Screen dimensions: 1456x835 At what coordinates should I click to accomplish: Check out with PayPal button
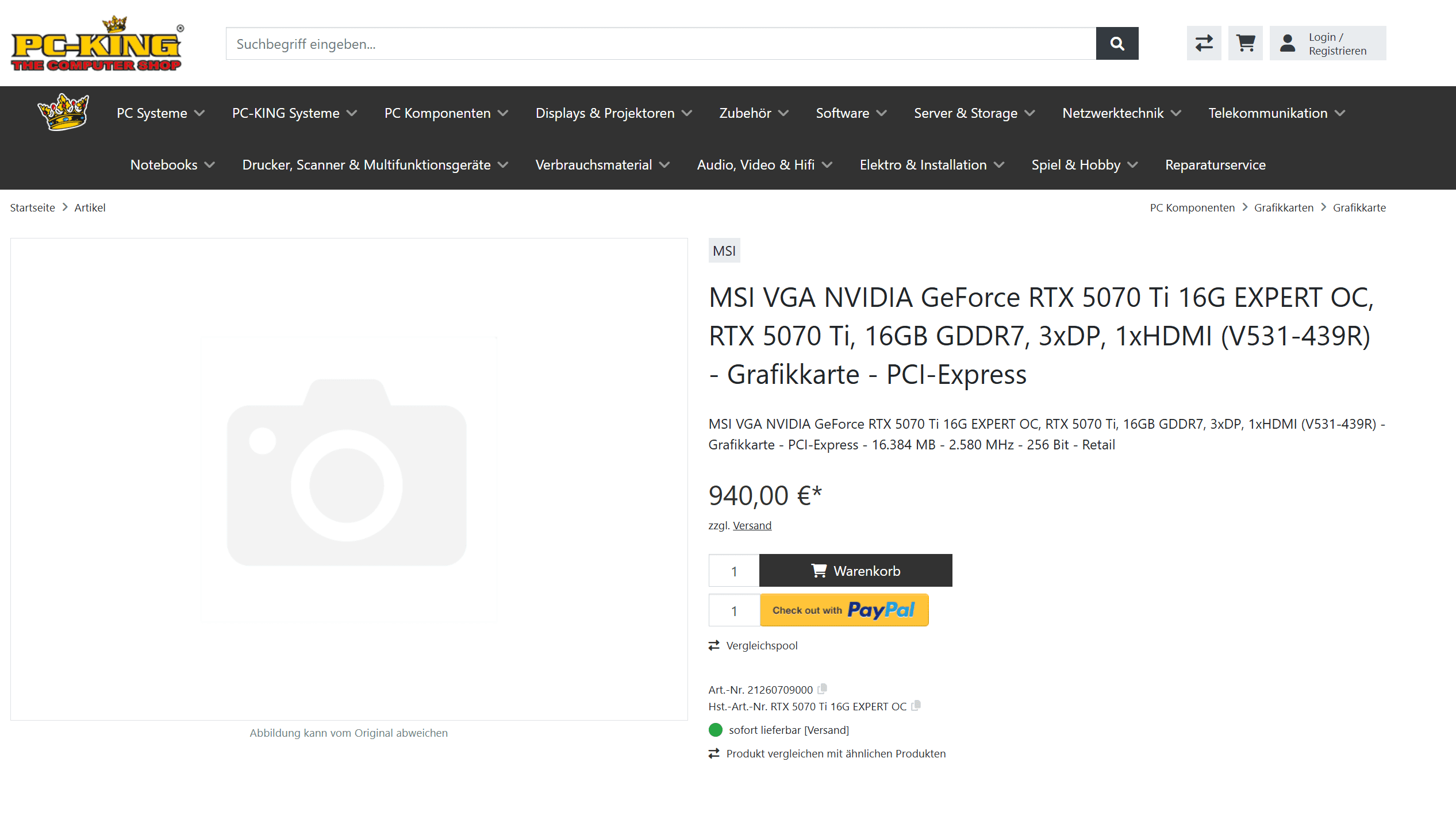coord(843,610)
